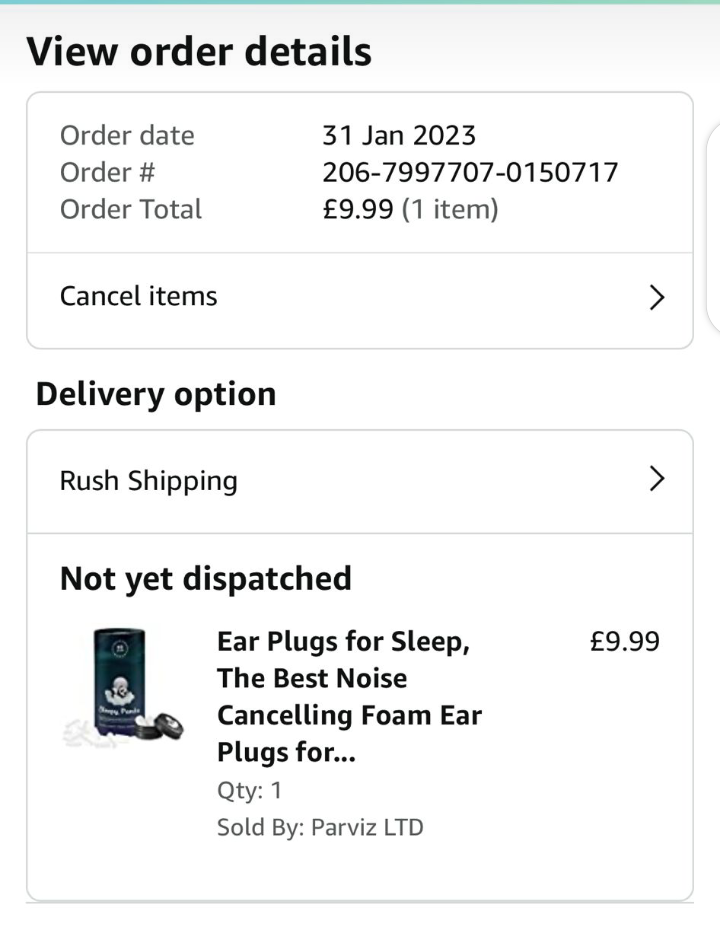Choose the Rush Shipping delivery text
This screenshot has width=720, height=925.
pos(148,480)
